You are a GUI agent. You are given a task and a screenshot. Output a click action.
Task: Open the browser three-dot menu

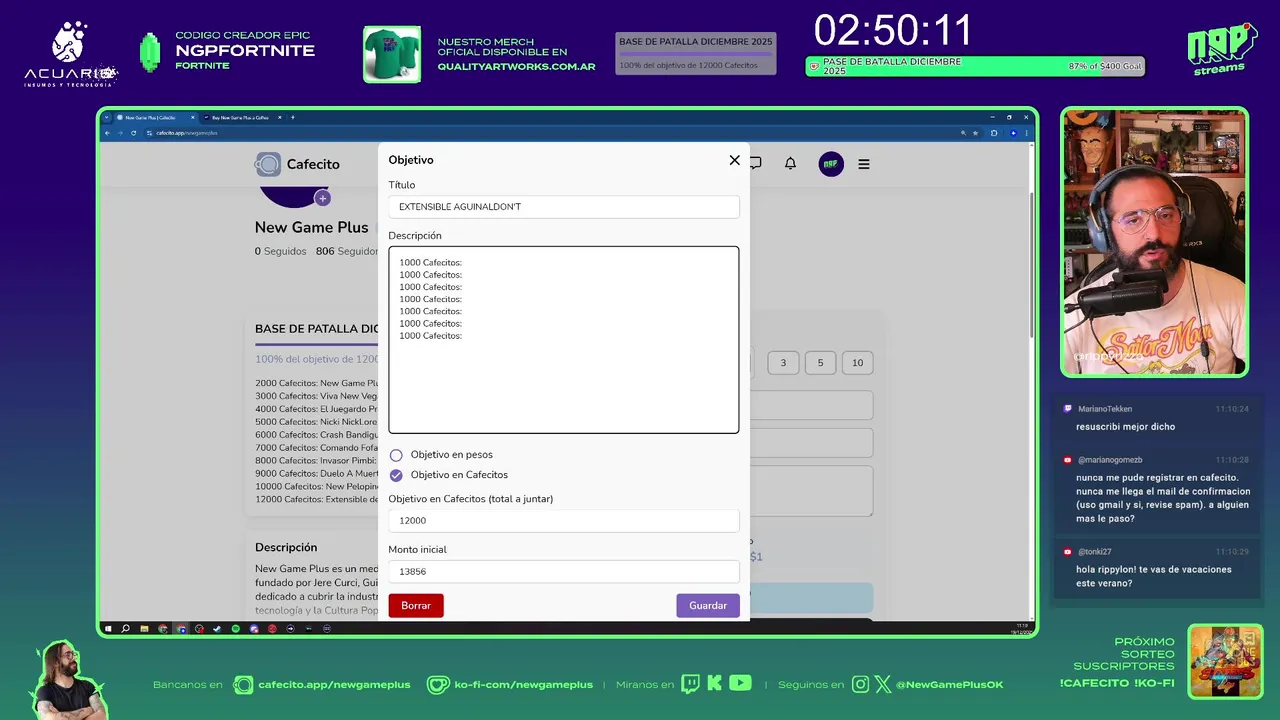[x=1027, y=133]
